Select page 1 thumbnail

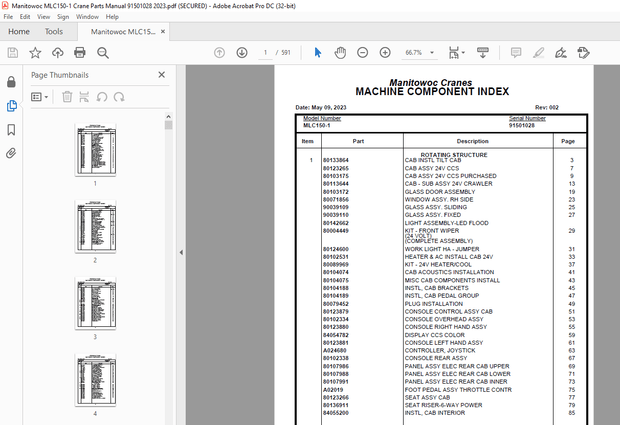pos(95,149)
